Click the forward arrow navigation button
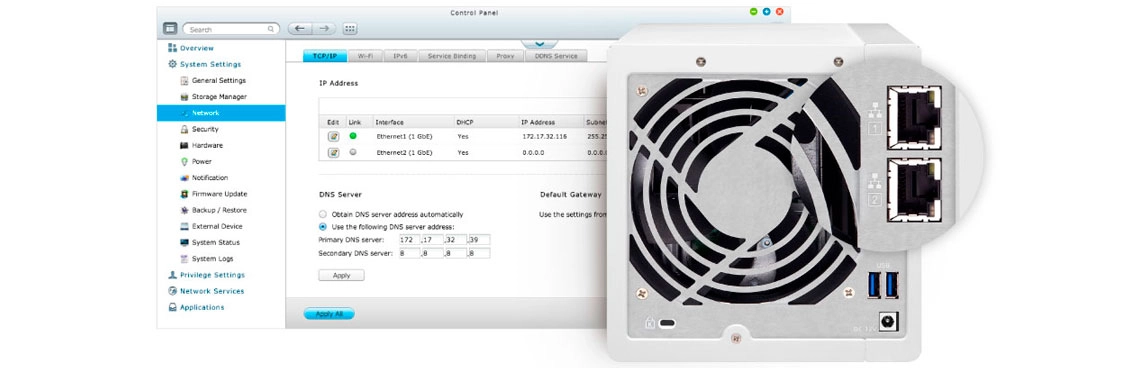The height and width of the screenshot is (368, 1140). point(324,29)
